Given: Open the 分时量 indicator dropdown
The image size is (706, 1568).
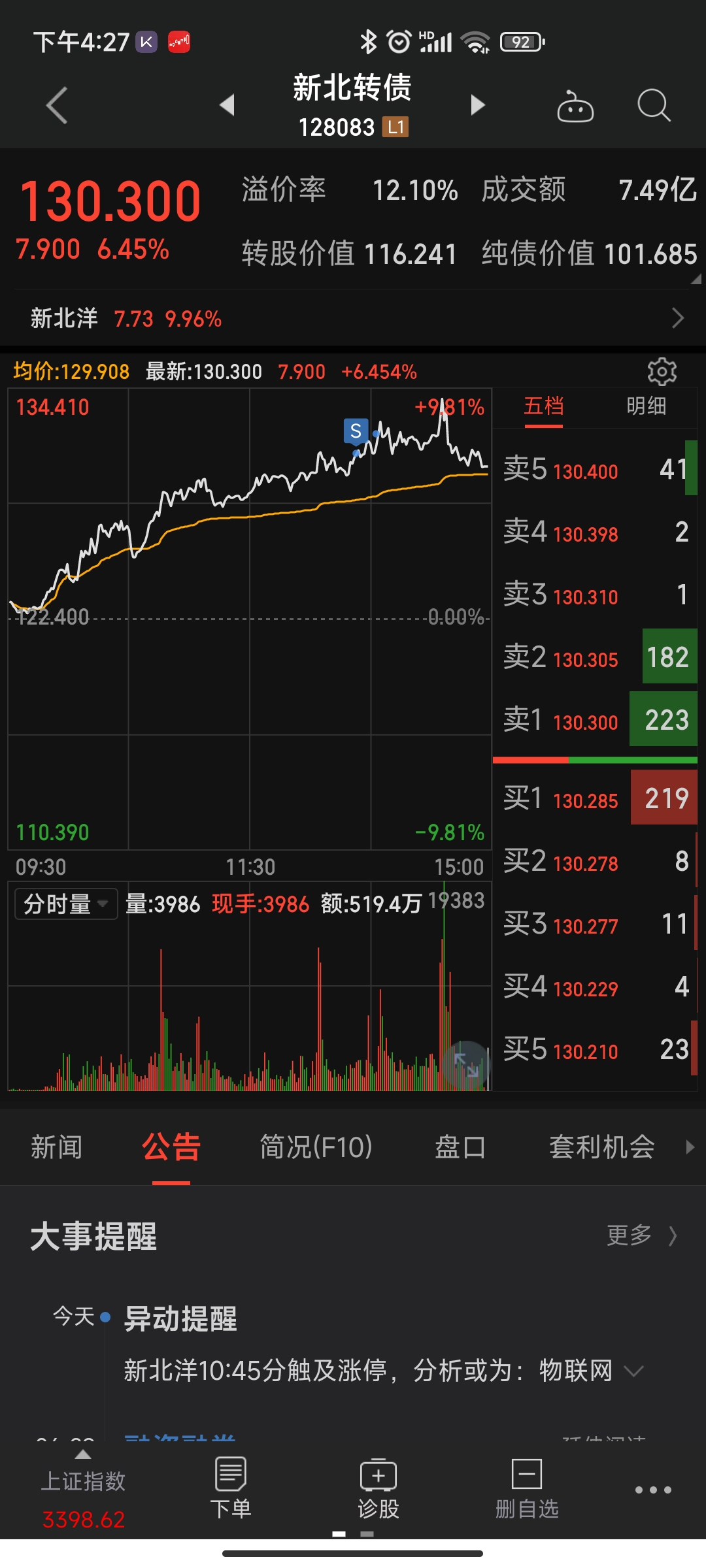Looking at the screenshot, I should (x=66, y=904).
